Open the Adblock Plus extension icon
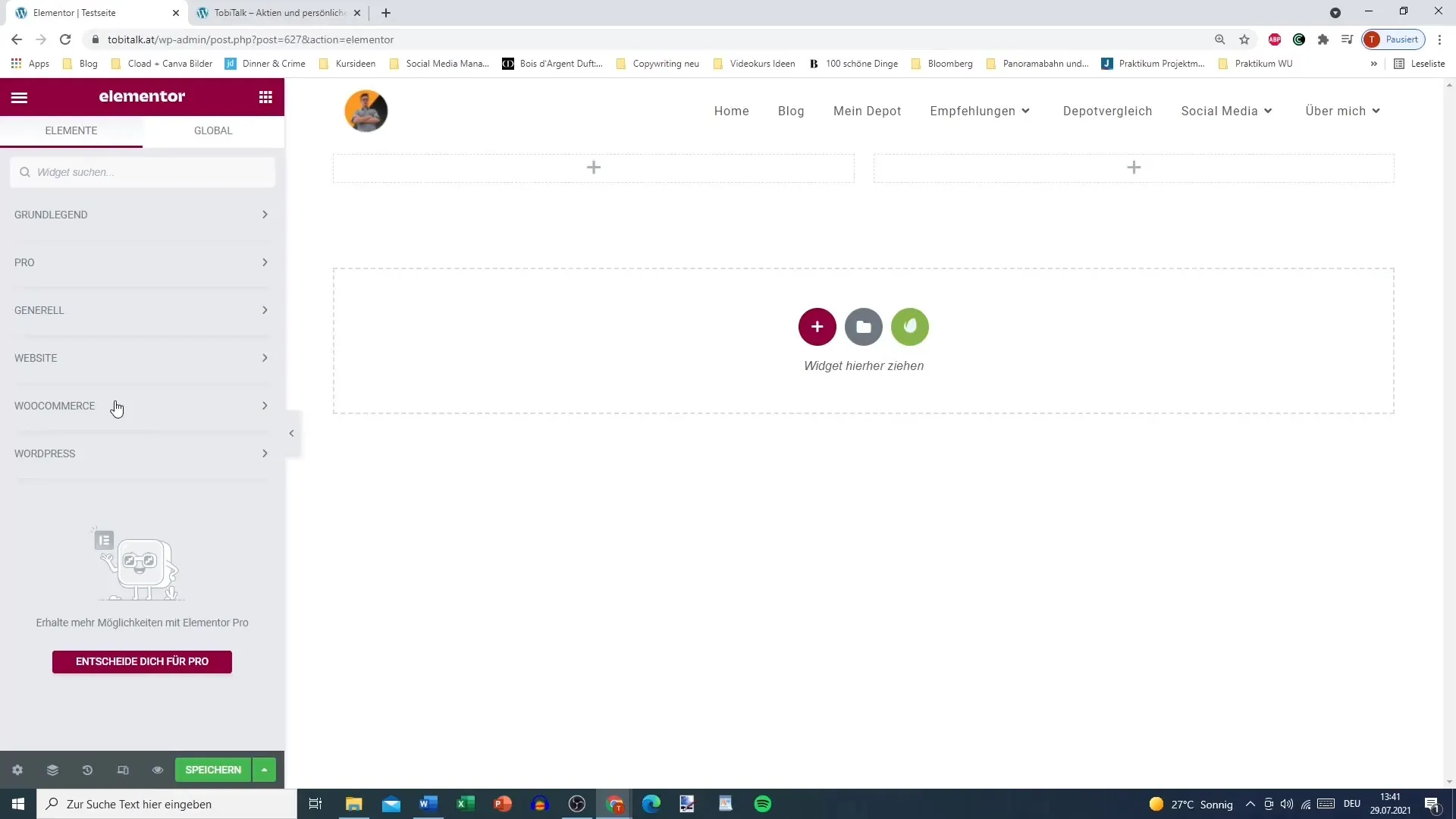Viewport: 1456px width, 819px height. point(1275,39)
